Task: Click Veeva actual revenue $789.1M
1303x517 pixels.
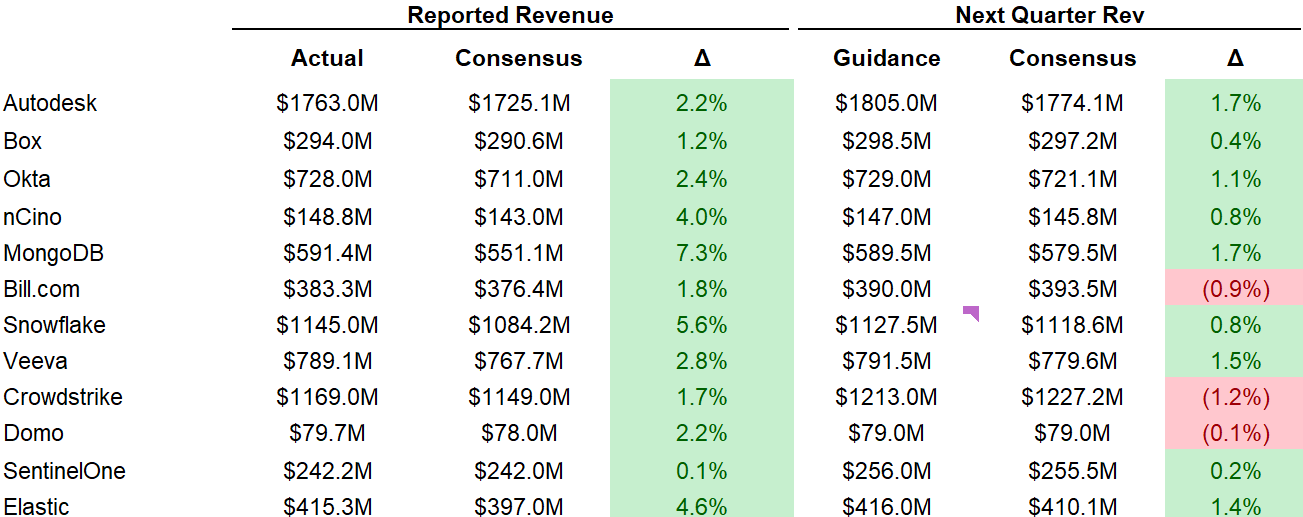Action: click(x=327, y=361)
